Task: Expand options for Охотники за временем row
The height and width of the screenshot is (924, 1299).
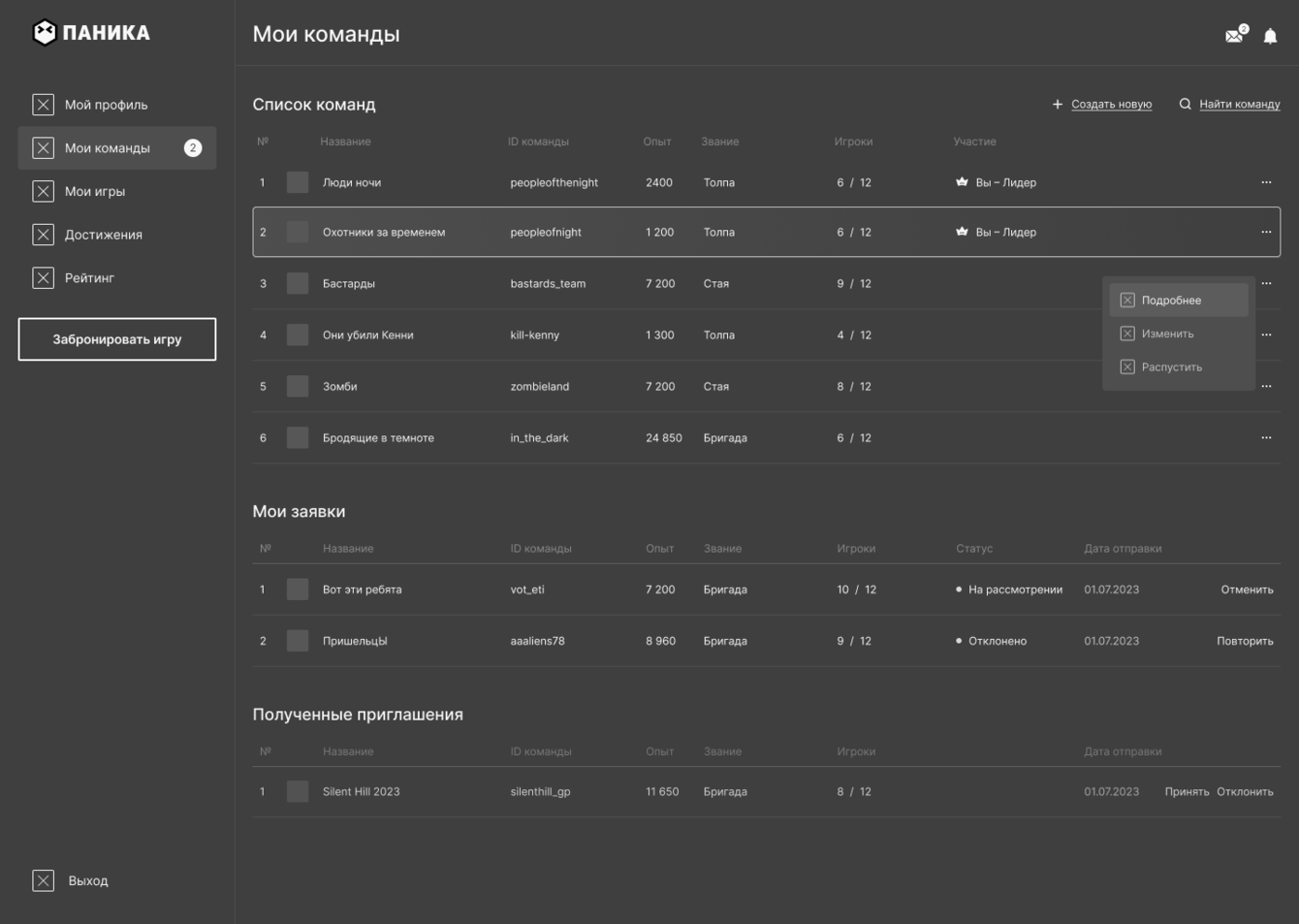Action: click(1266, 232)
